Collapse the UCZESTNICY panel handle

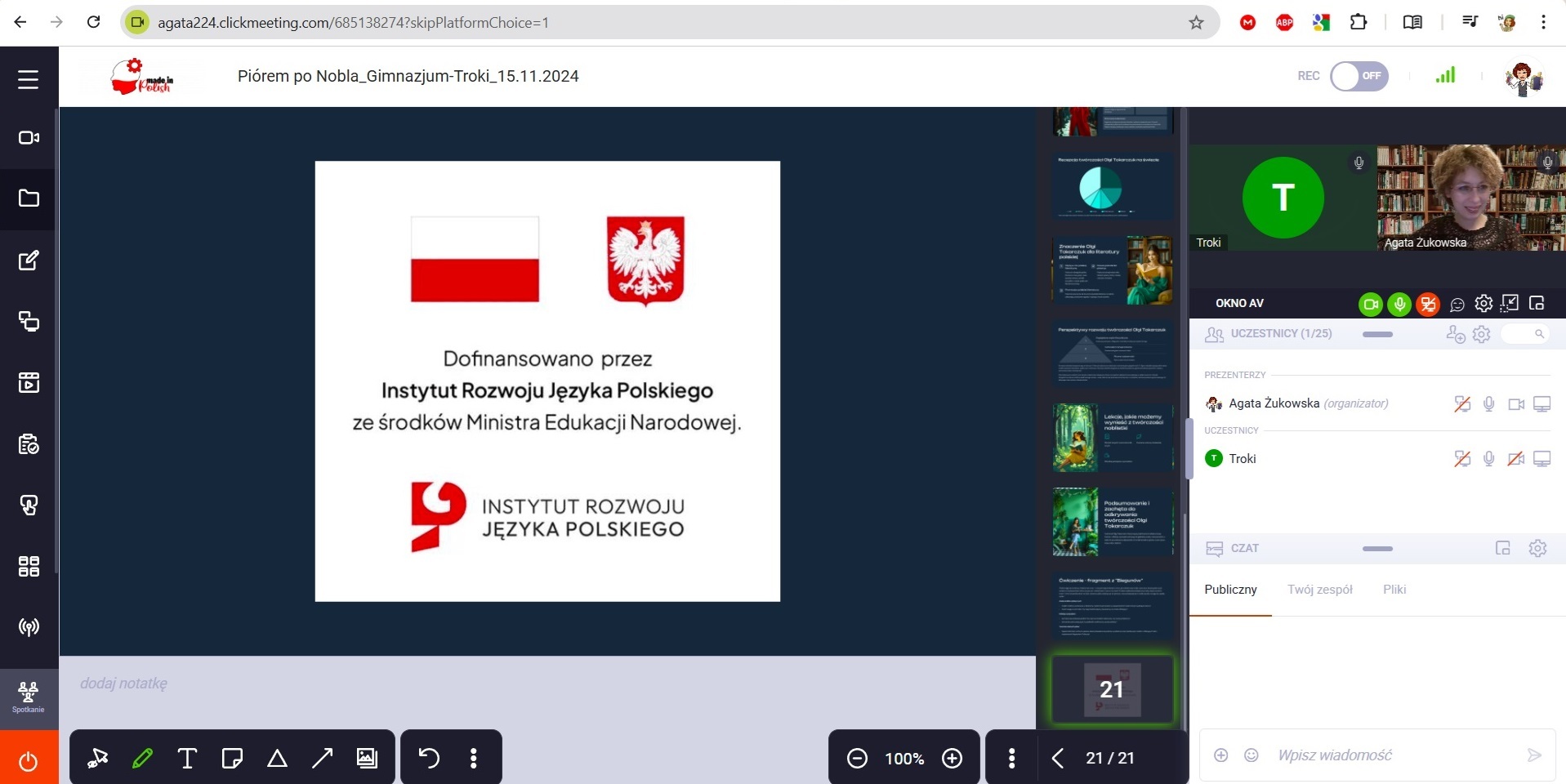click(x=1377, y=334)
